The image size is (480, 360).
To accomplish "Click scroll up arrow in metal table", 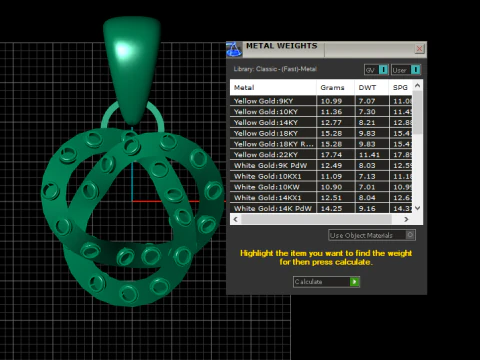I will coord(418,86).
